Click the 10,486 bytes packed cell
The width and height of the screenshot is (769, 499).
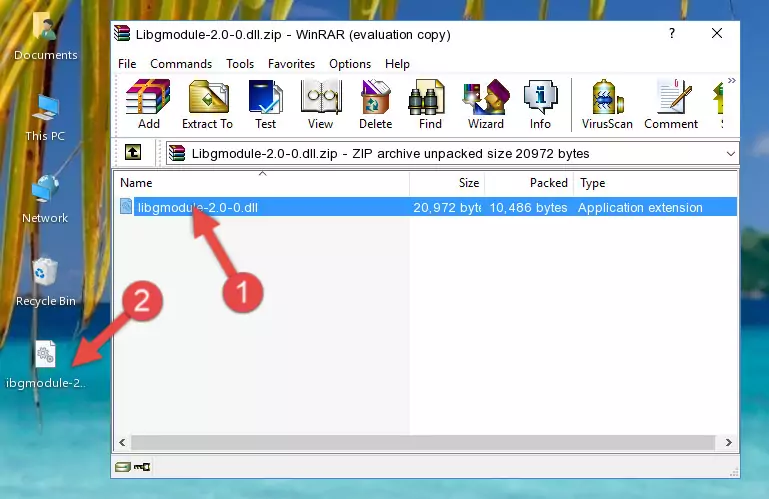click(528, 208)
